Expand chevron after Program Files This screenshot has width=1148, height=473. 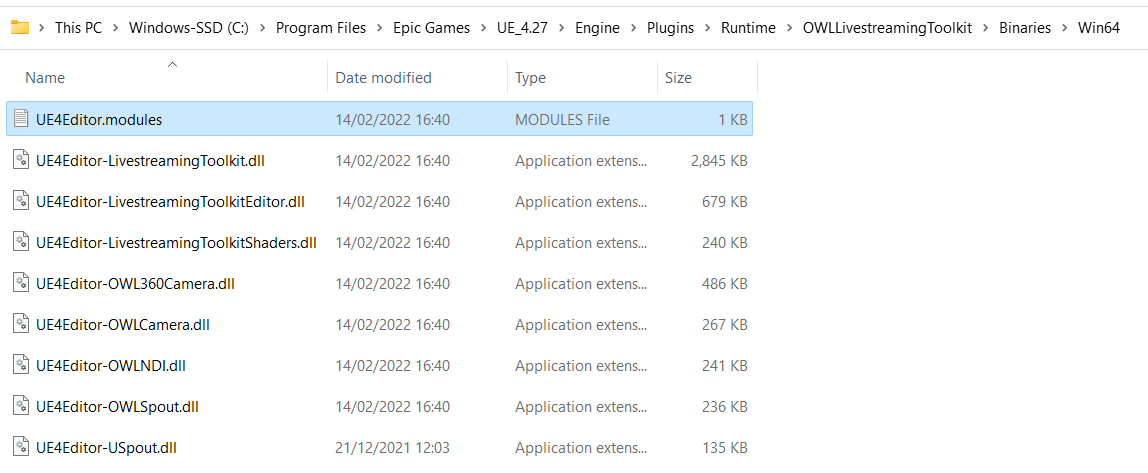click(x=379, y=28)
